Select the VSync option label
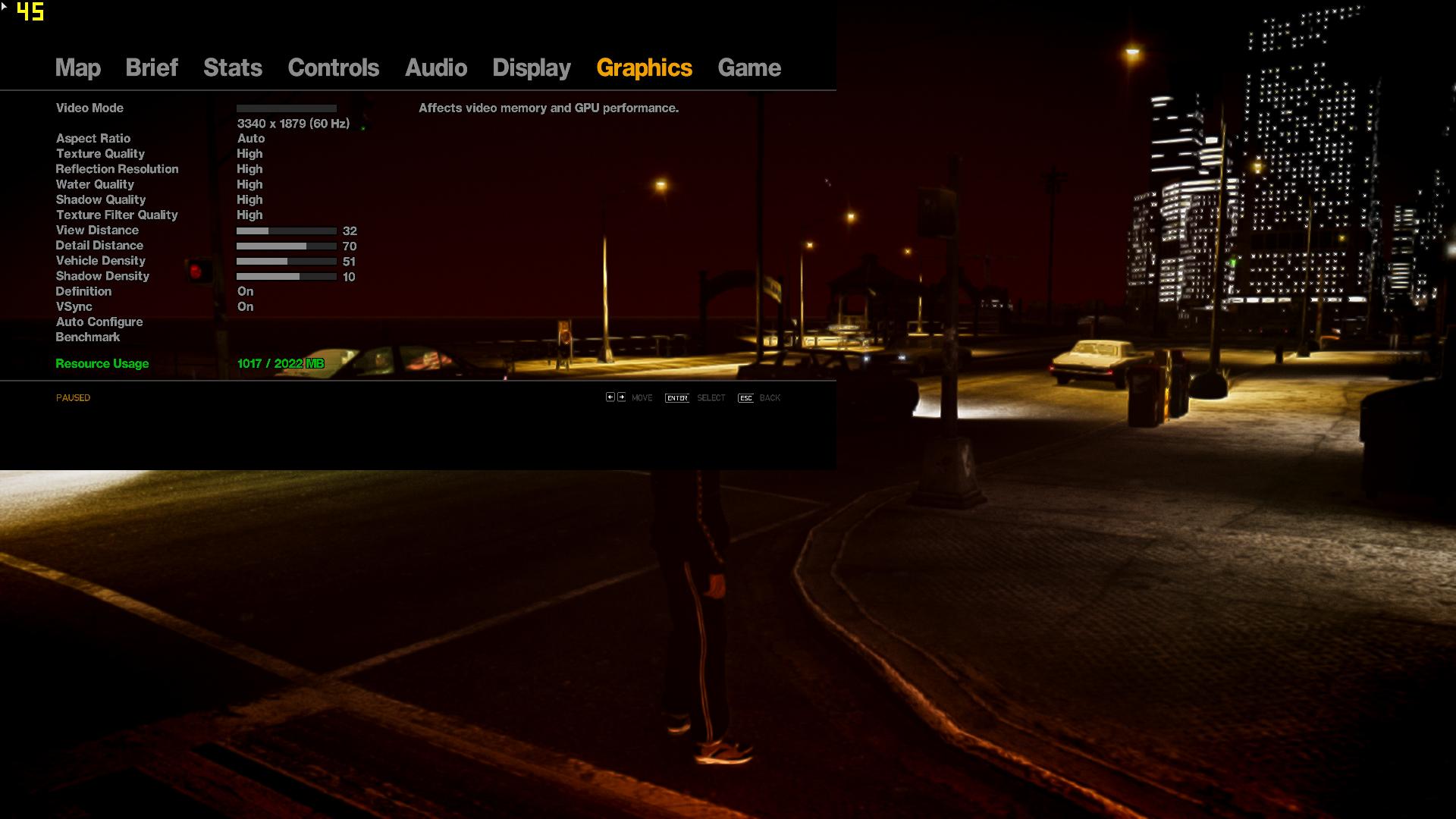Viewport: 1456px width, 819px height. click(x=74, y=306)
